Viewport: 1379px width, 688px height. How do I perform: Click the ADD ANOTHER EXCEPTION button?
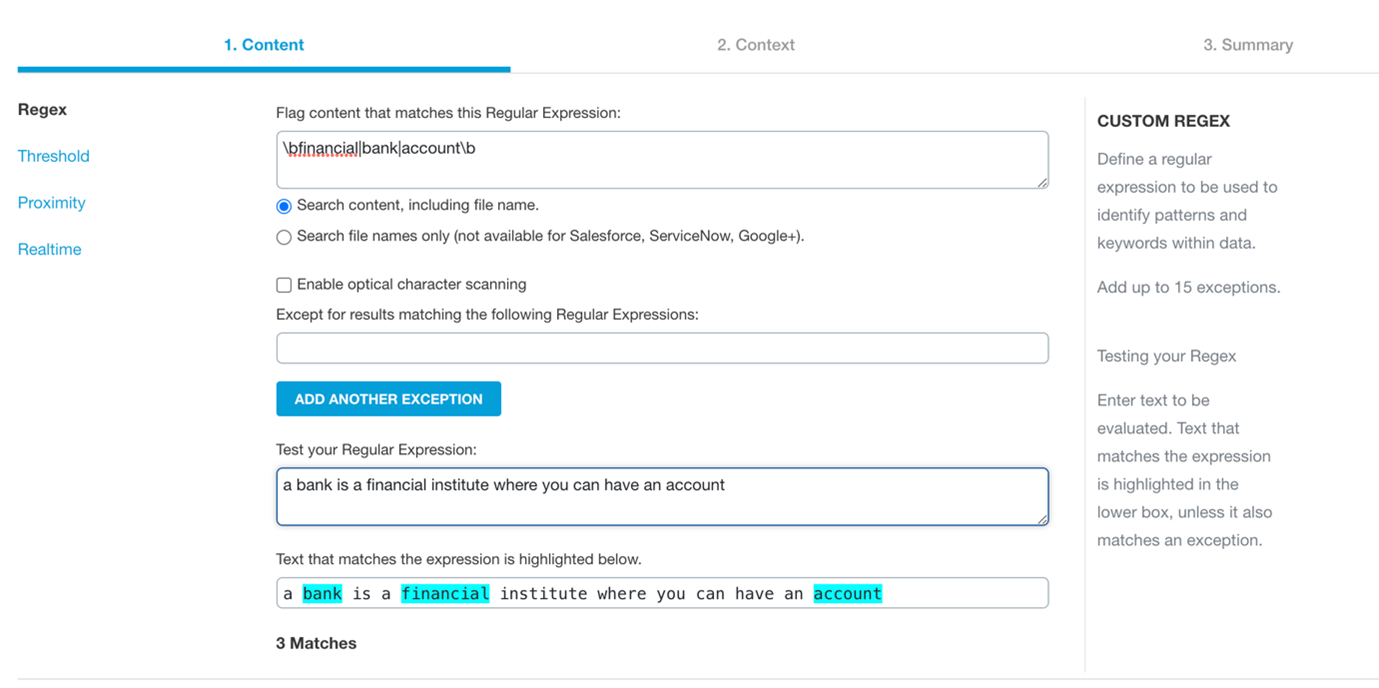pyautogui.click(x=388, y=399)
